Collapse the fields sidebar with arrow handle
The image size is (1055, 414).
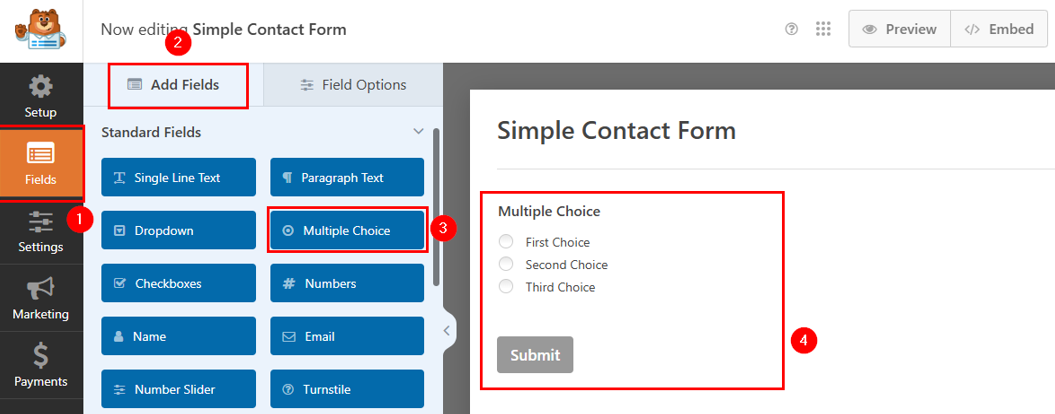click(x=447, y=330)
